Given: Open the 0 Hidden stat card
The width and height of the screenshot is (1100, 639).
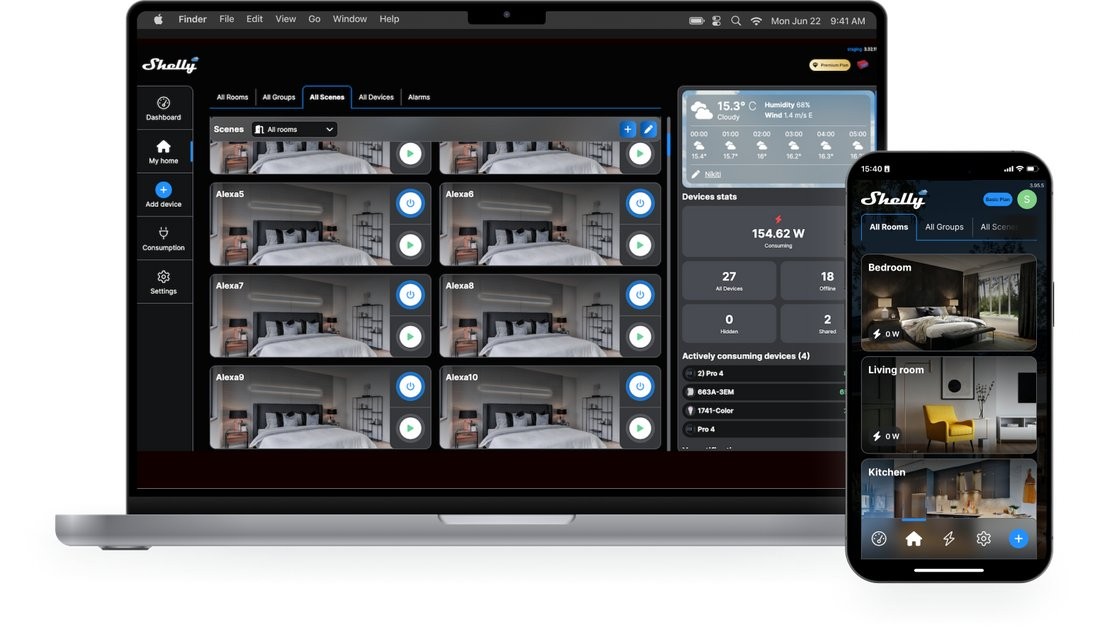Looking at the screenshot, I should [x=729, y=323].
